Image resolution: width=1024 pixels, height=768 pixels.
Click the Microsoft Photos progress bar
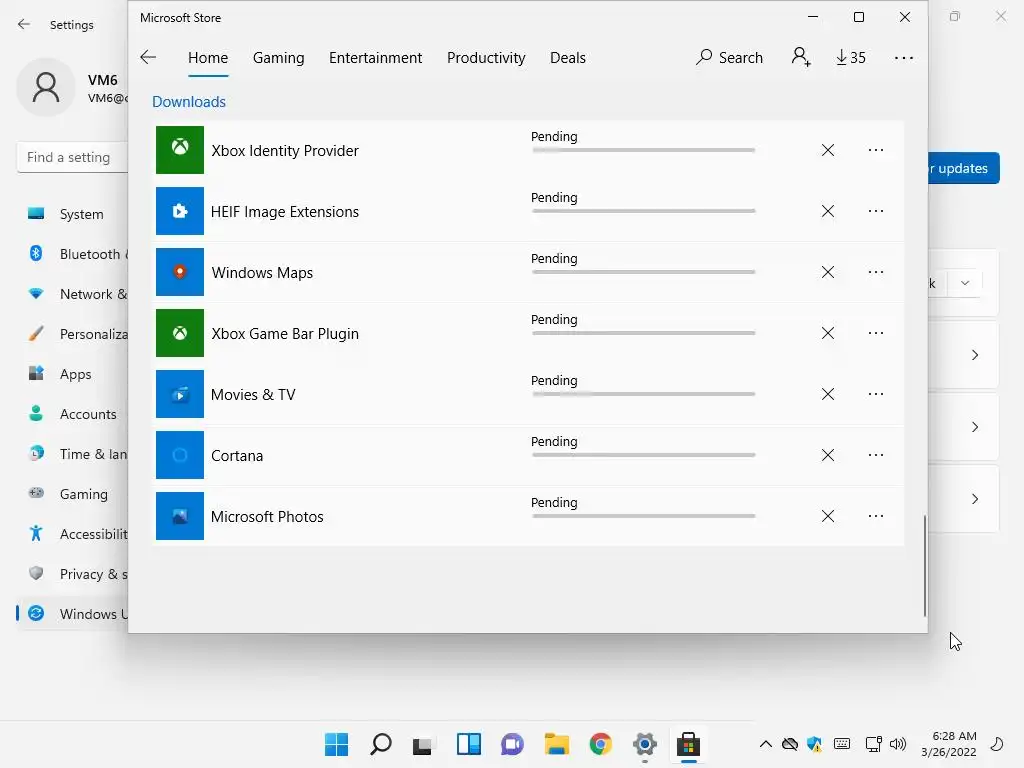643,516
